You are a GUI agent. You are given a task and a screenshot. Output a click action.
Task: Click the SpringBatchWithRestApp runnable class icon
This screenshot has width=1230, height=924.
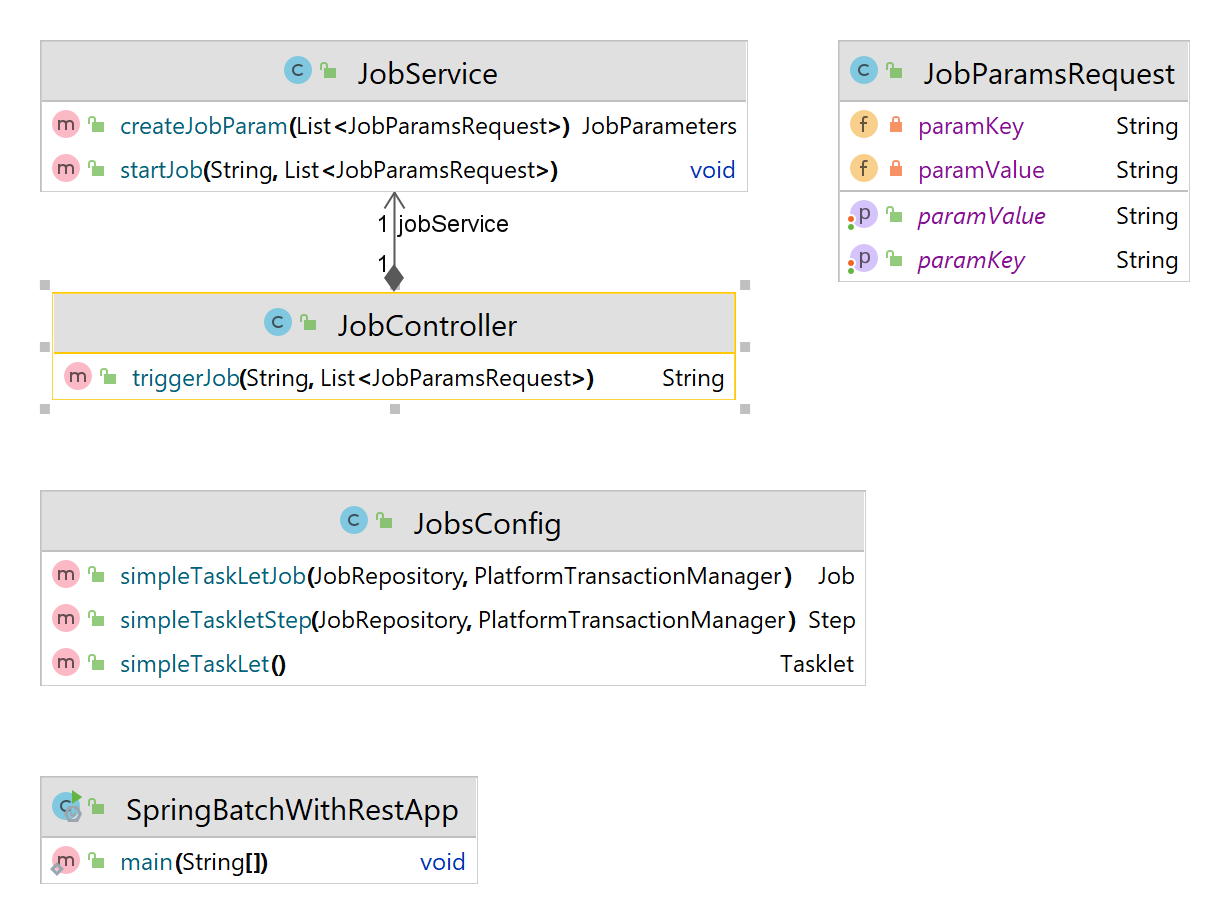[67, 807]
